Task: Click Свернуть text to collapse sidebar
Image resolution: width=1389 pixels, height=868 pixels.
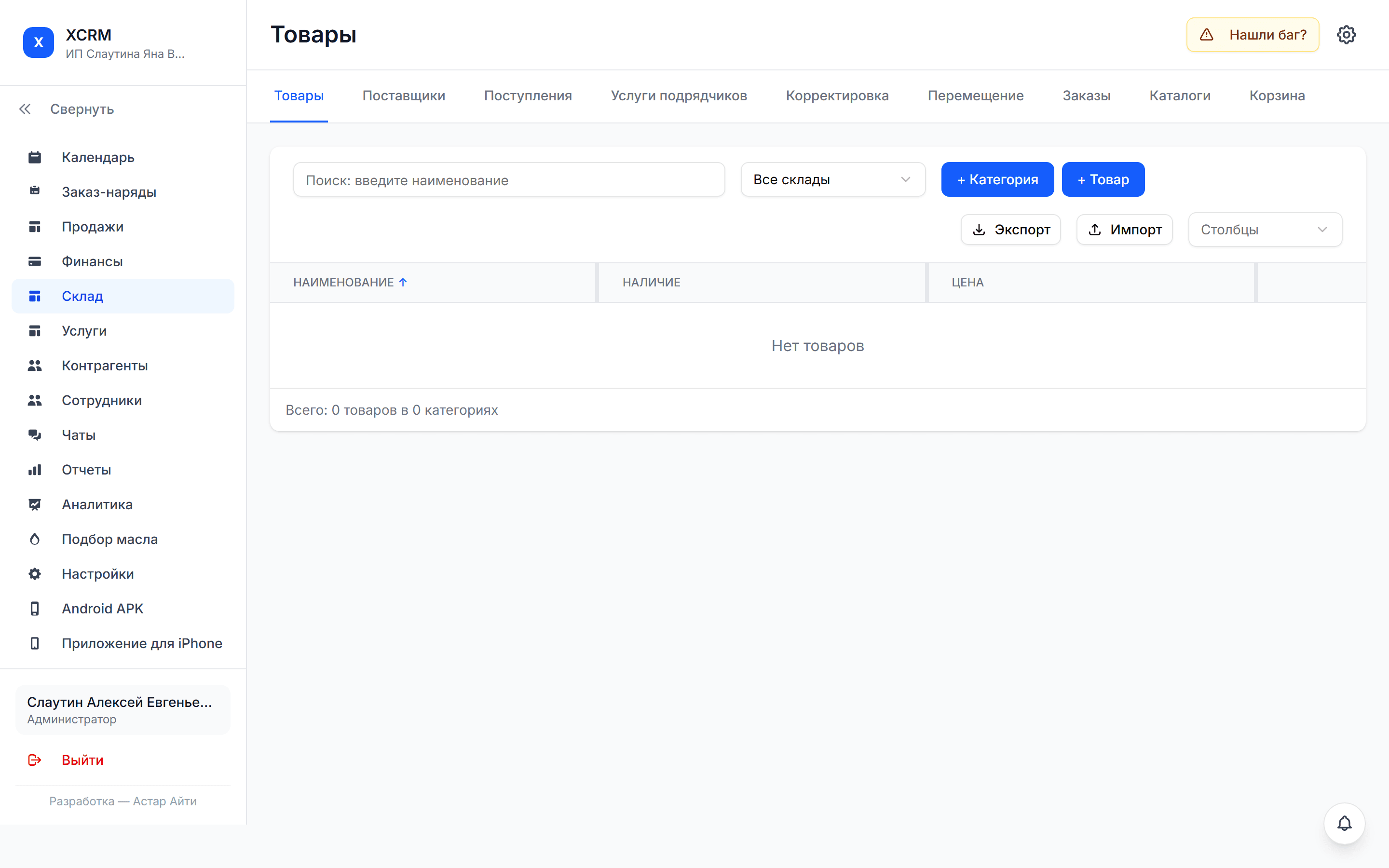Action: pos(82,109)
